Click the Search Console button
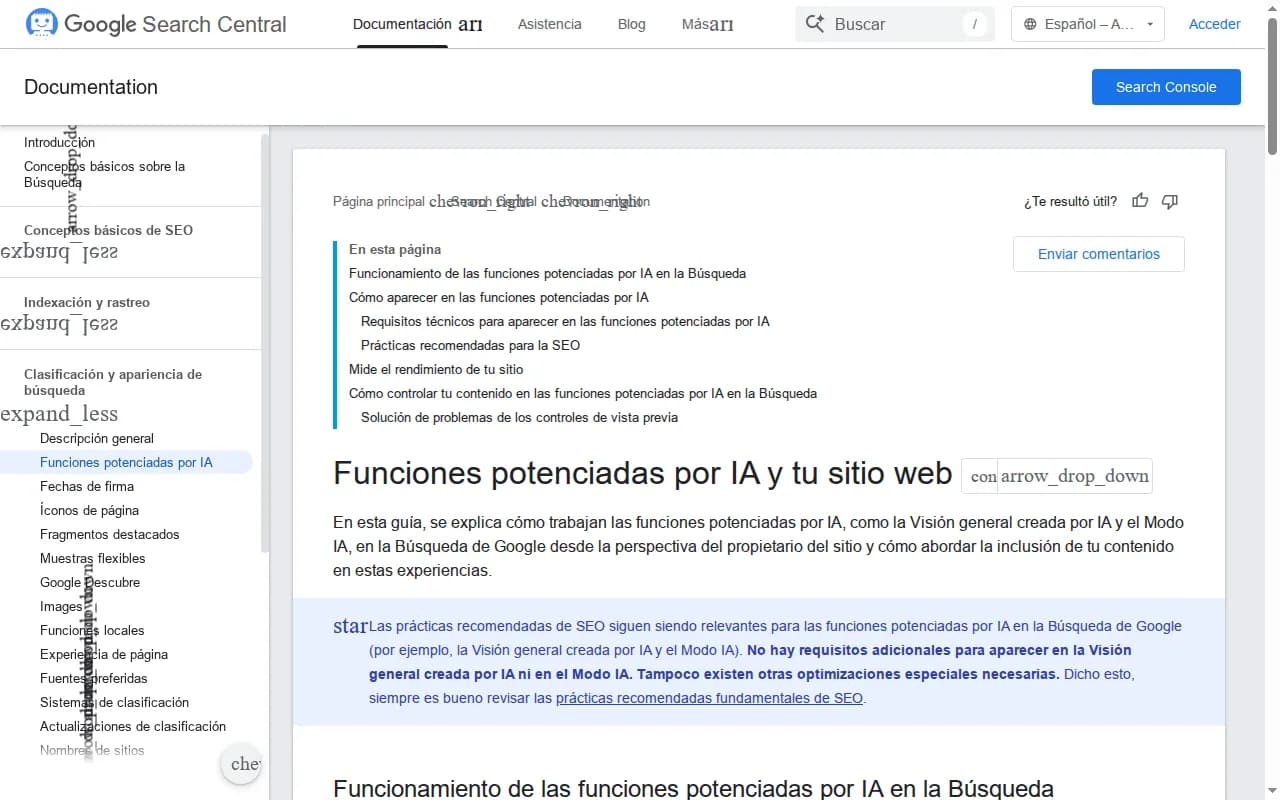The image size is (1280, 800). click(x=1166, y=87)
